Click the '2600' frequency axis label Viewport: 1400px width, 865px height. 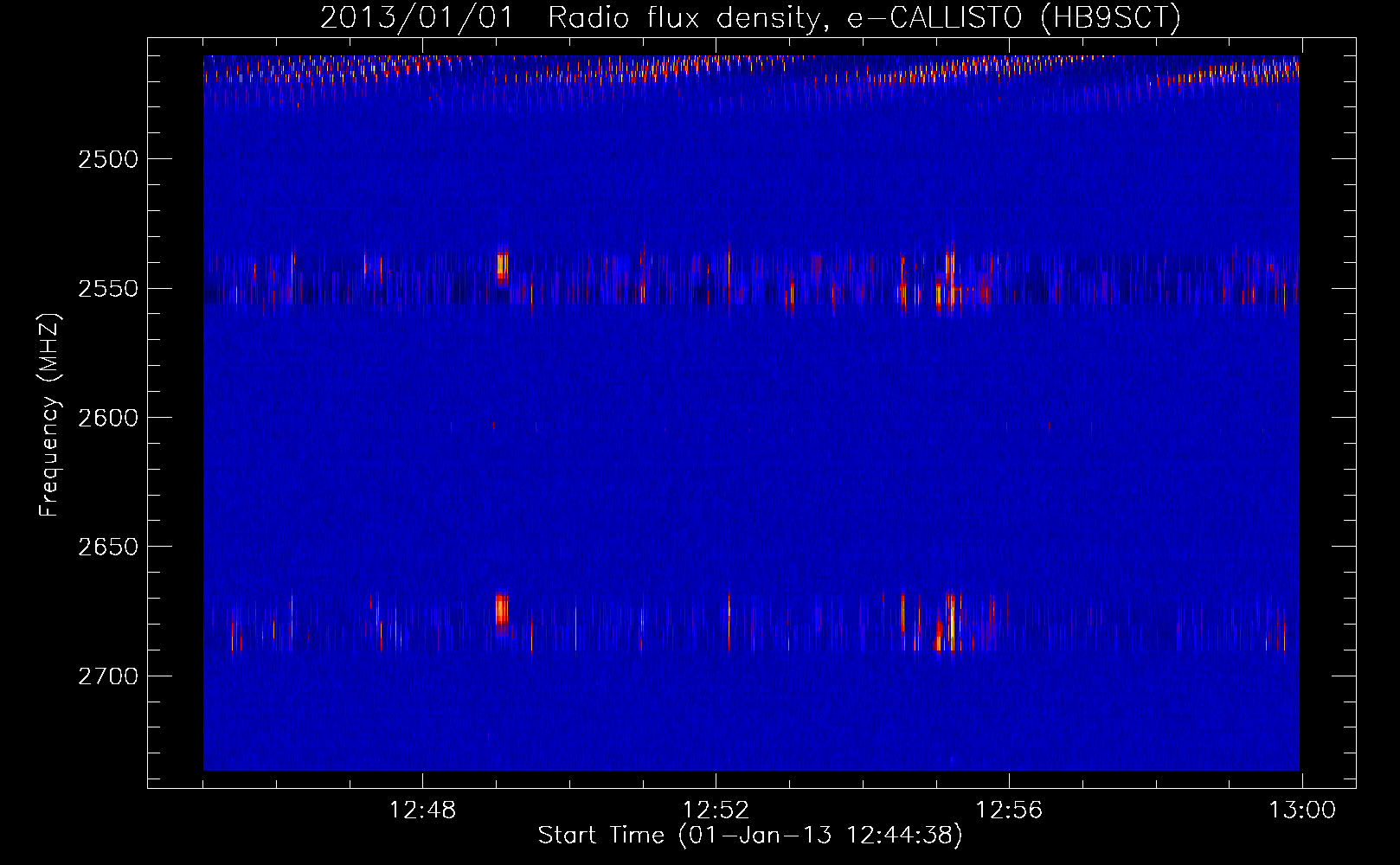tap(108, 418)
